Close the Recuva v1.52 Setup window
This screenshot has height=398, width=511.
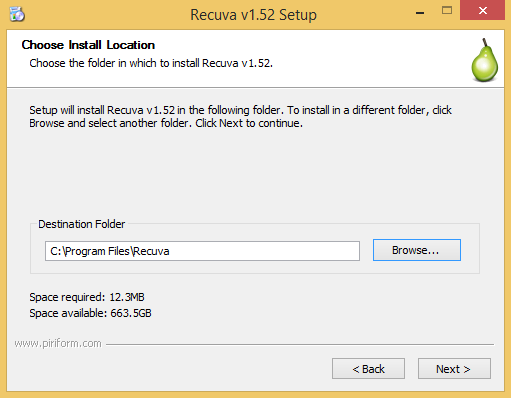coord(482,11)
